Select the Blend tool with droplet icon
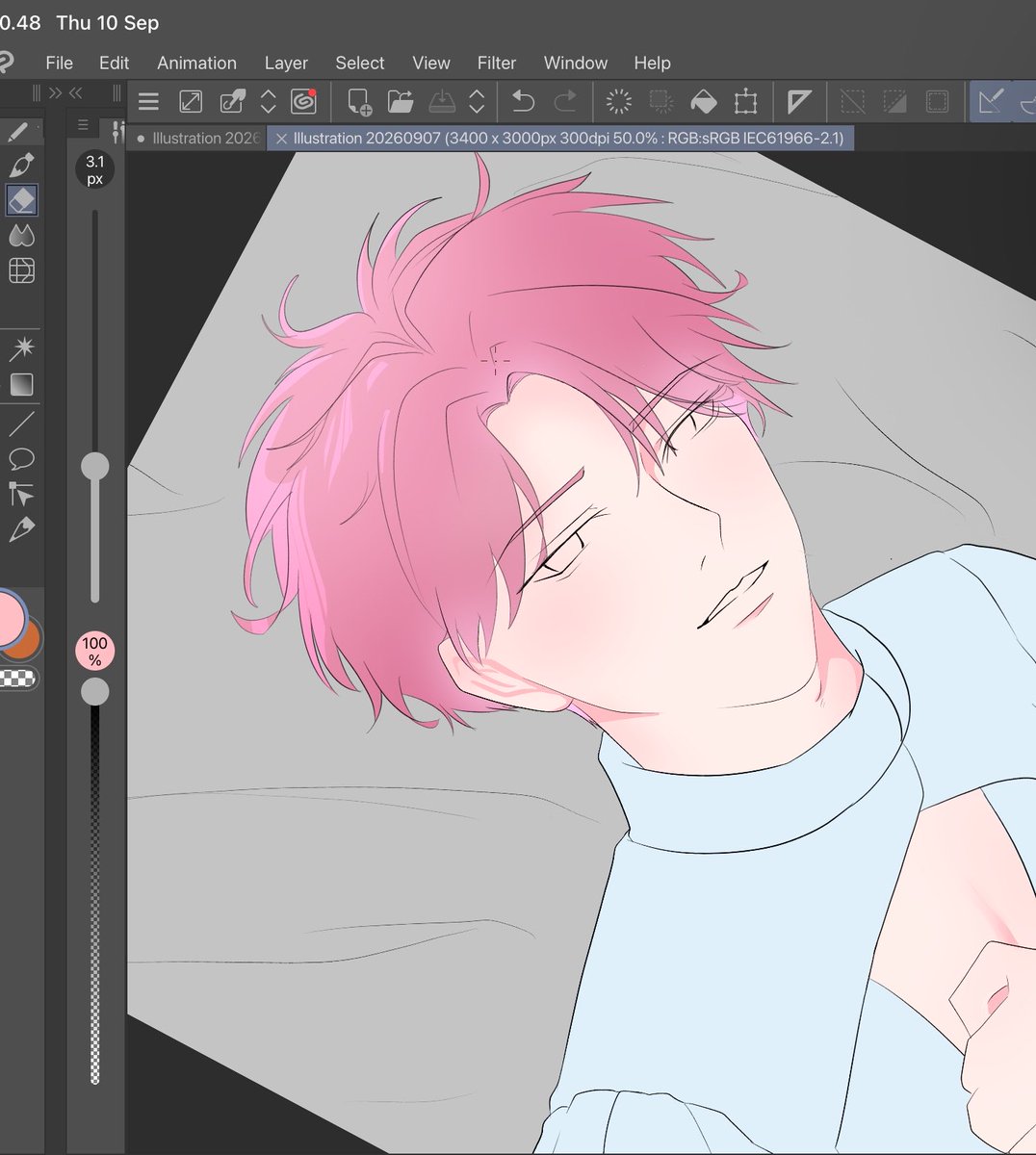Screen dimensions: 1036x1155 click(21, 235)
